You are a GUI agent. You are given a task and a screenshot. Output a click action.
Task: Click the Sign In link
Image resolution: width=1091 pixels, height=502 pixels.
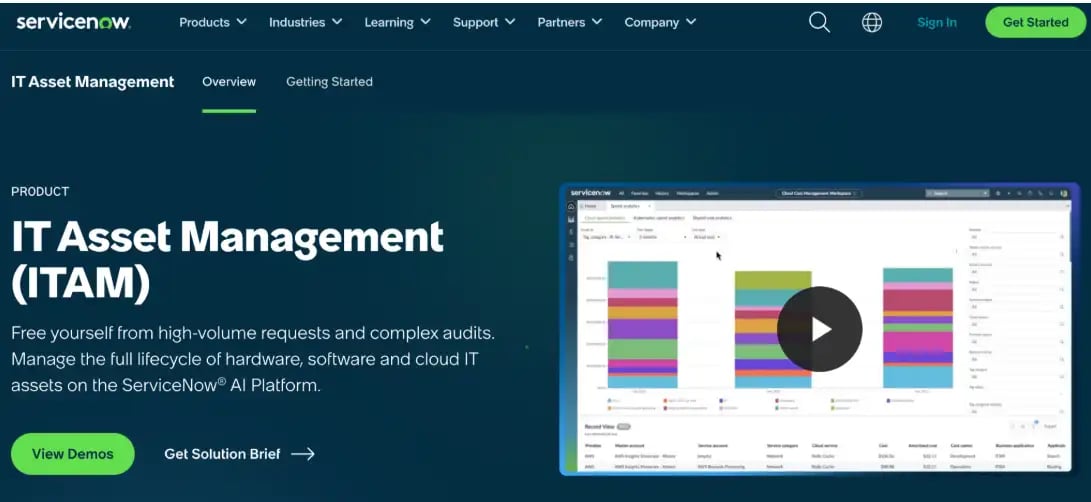pos(937,22)
